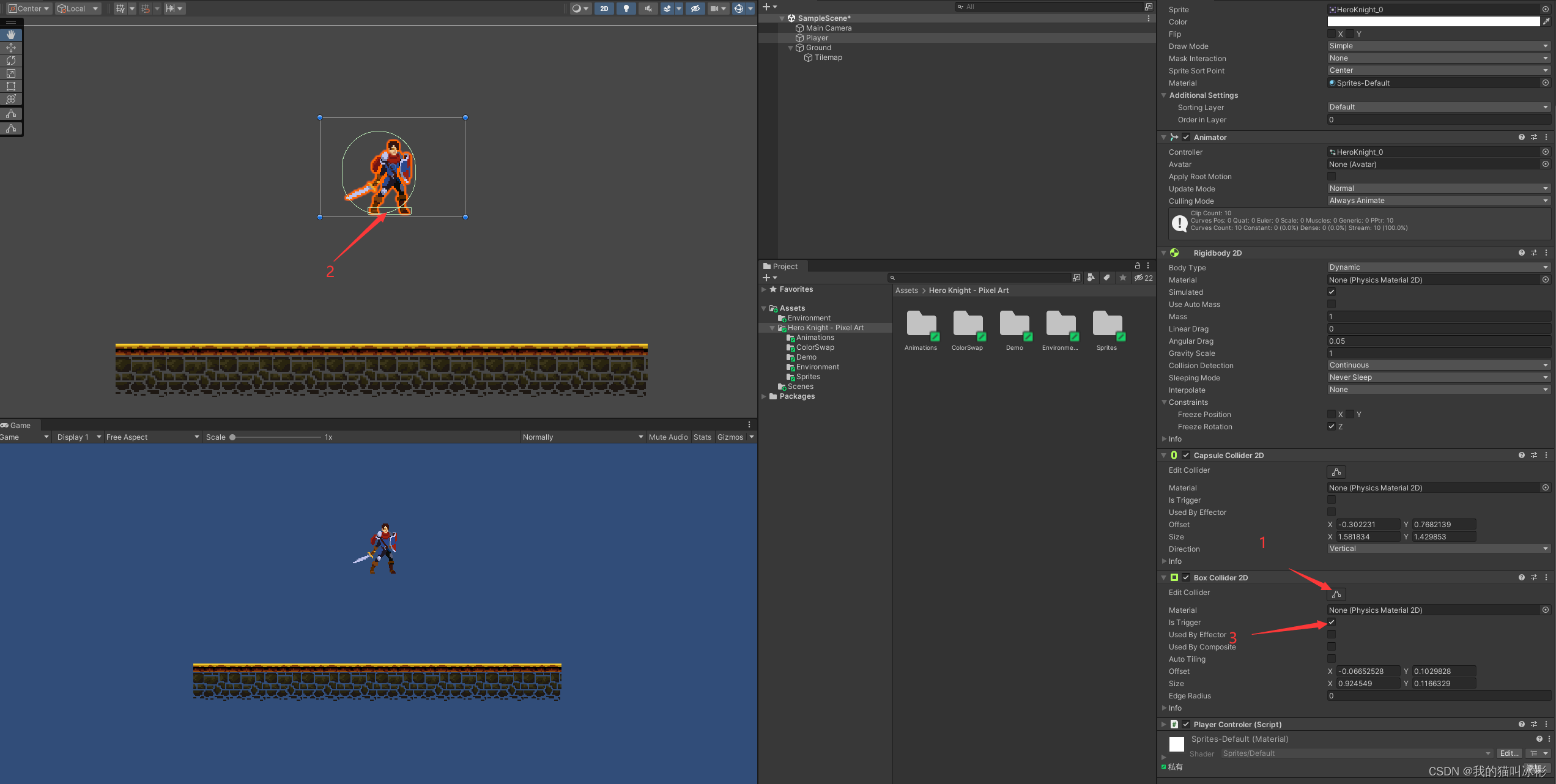The image size is (1556, 784).
Task: Disable the Animator component checkbox
Action: [1186, 138]
